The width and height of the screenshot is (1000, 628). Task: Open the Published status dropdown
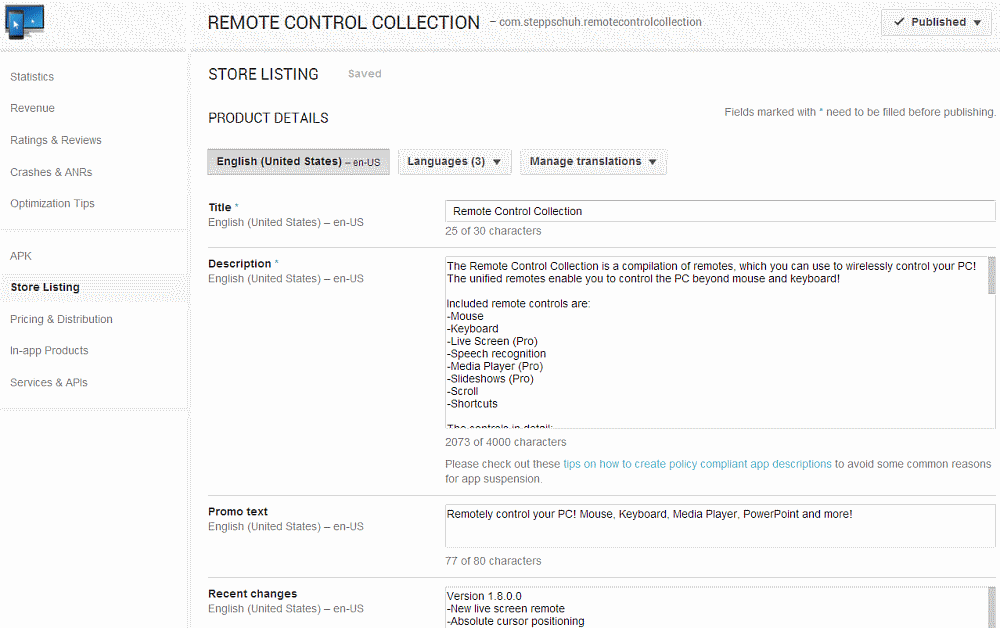[x=936, y=22]
